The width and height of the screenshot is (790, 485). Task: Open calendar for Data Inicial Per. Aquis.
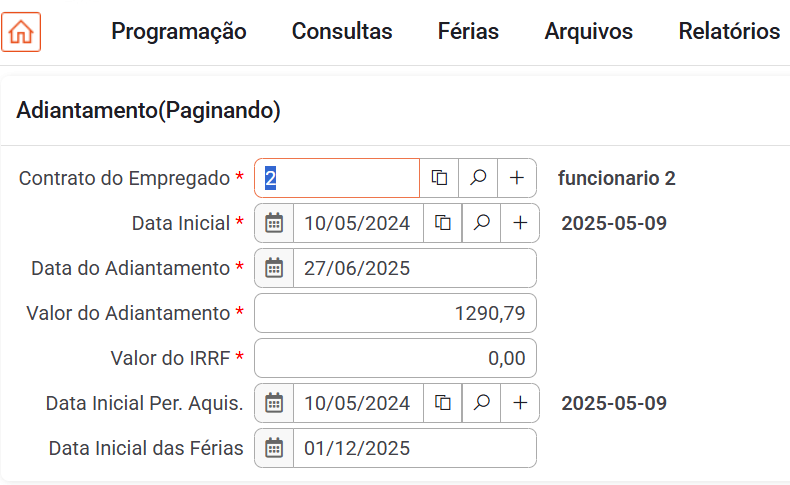coord(274,403)
